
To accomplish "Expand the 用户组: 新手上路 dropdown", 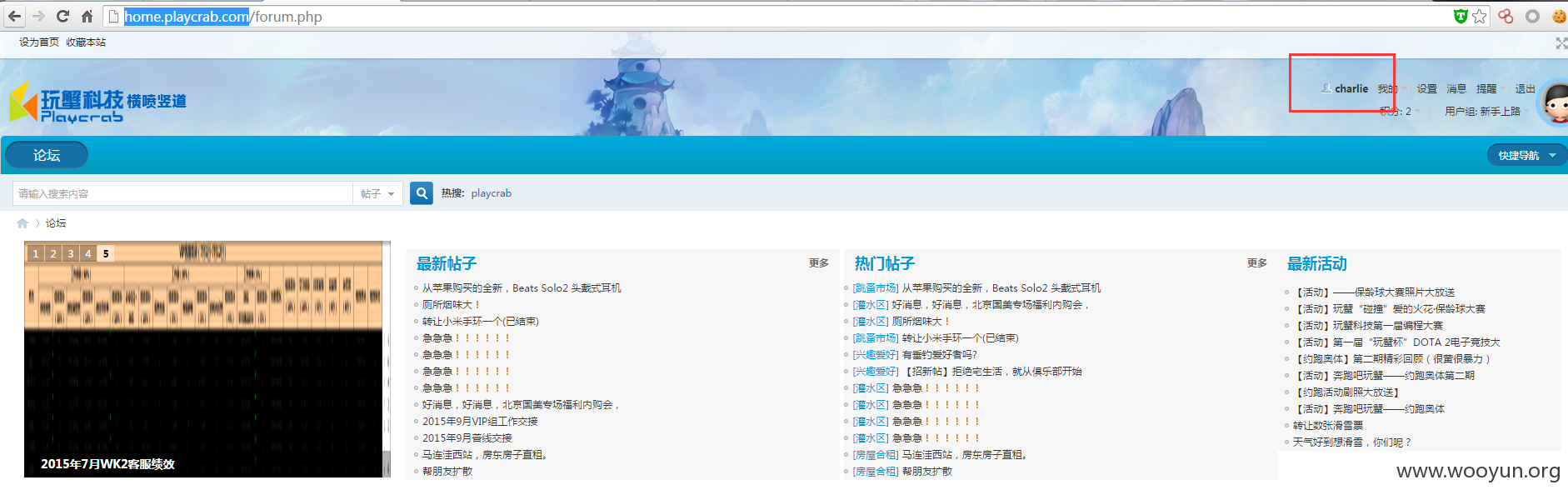I will click(x=1487, y=112).
